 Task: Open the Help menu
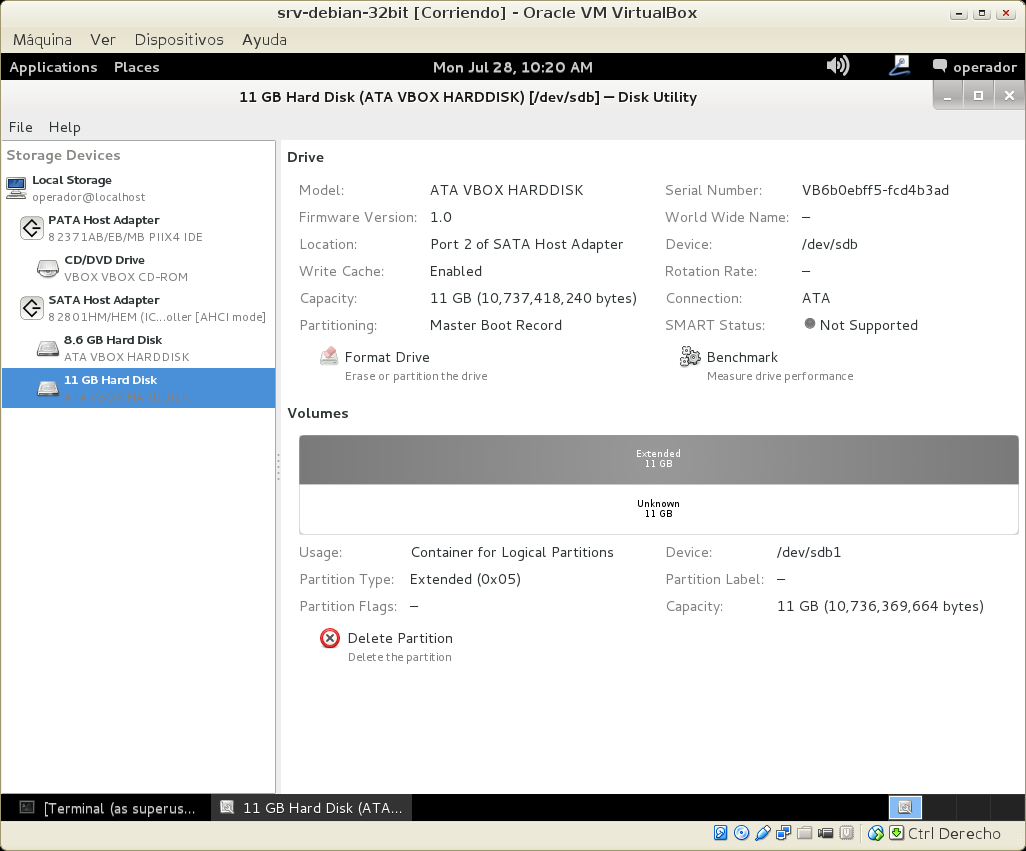[x=64, y=127]
